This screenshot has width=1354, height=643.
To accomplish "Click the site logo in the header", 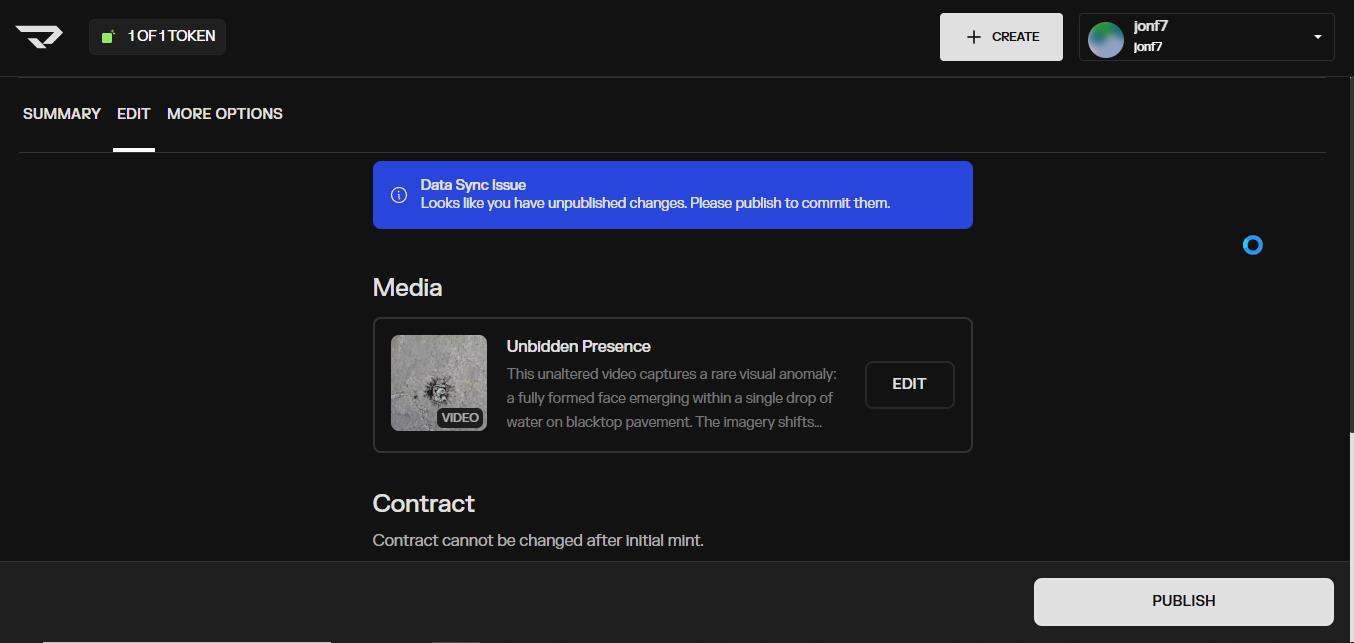I will click(39, 36).
